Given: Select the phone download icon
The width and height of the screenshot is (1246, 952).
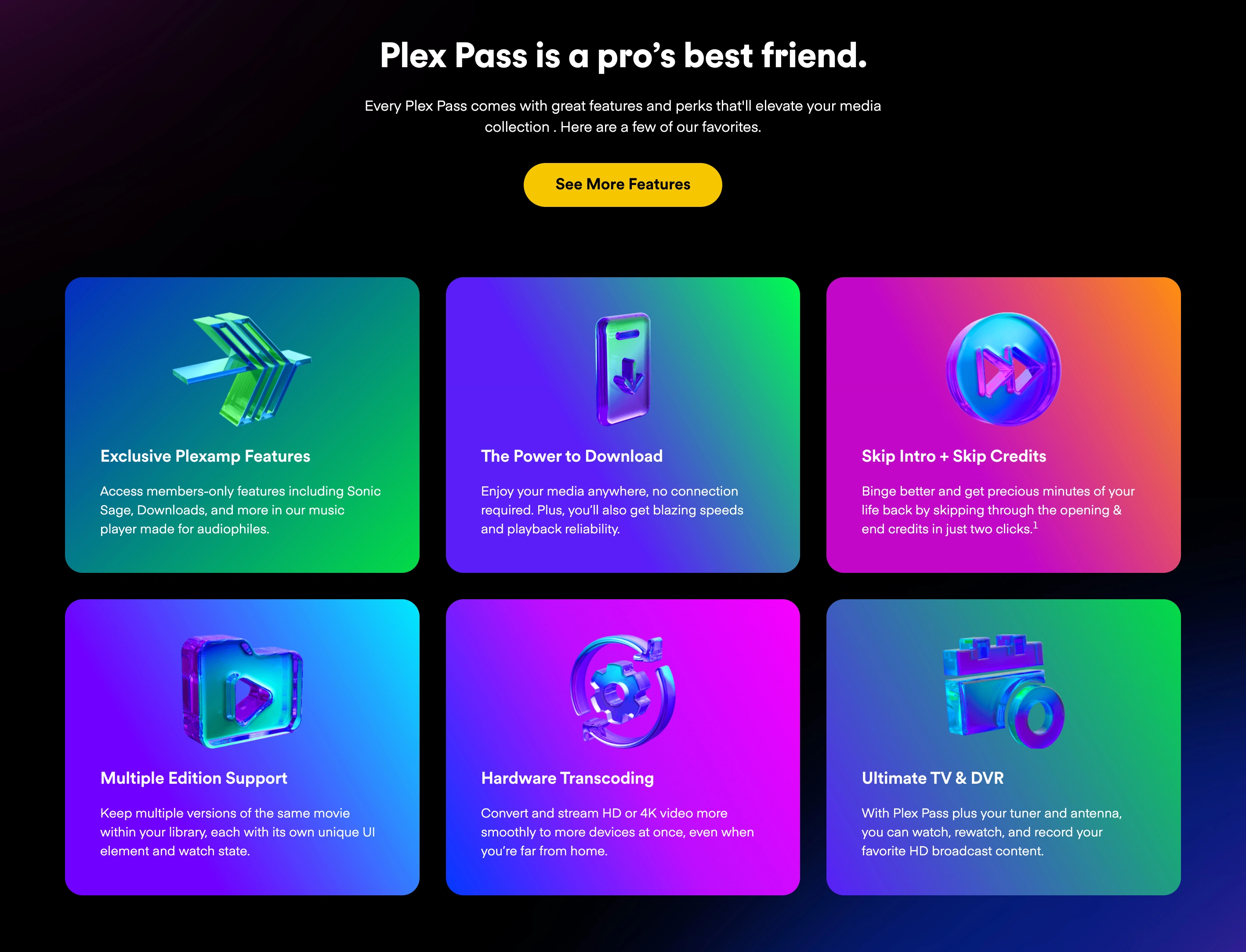Looking at the screenshot, I should (623, 369).
